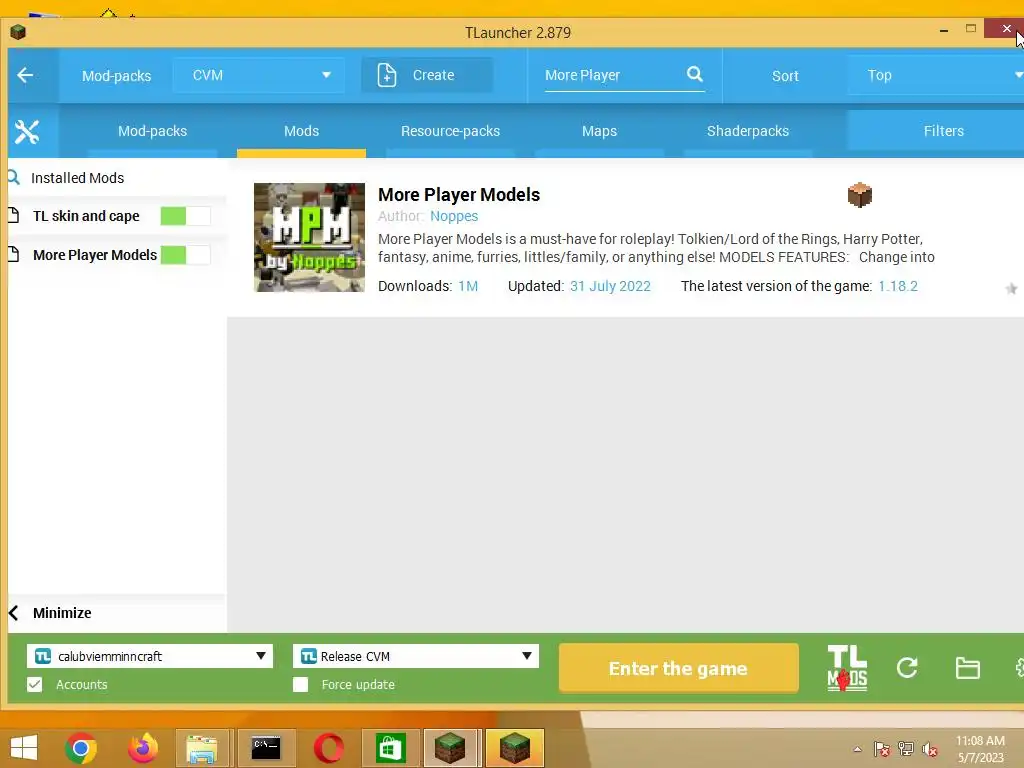Select the Mods tab
Screen dimensions: 1024x768
click(x=301, y=131)
